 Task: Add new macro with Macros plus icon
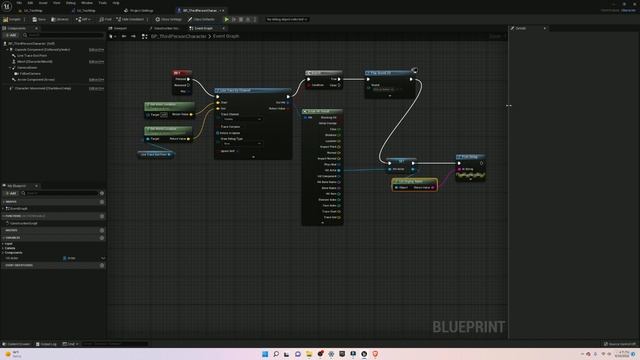[x=102, y=230]
